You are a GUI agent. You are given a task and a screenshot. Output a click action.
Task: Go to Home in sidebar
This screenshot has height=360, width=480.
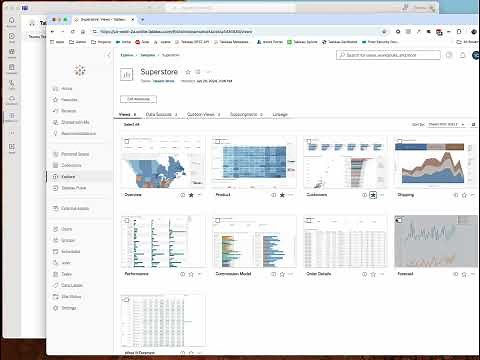tap(66, 89)
